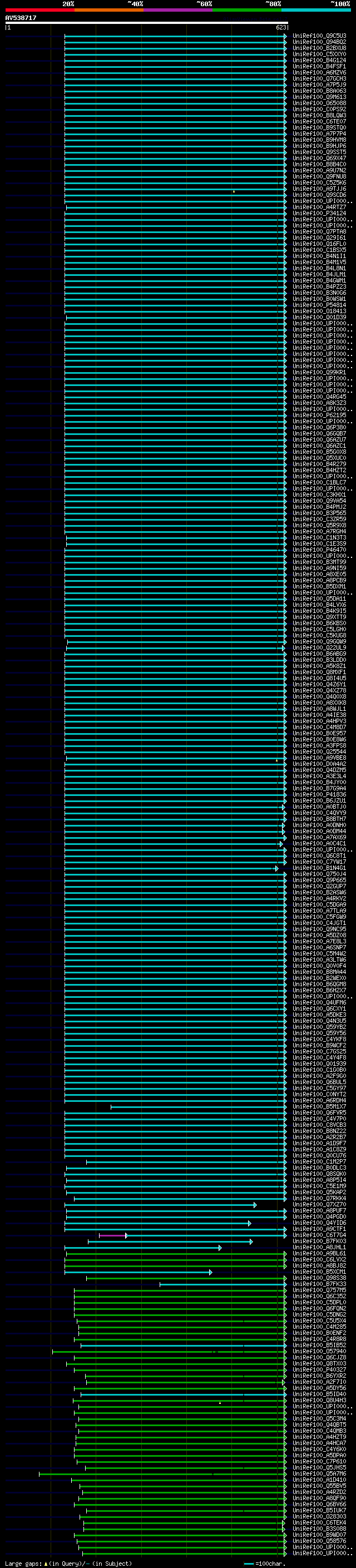Viewport: 356px width, 1568px height.
Task: Click the cyan ~100% legend color bar
Action: click(316, 10)
